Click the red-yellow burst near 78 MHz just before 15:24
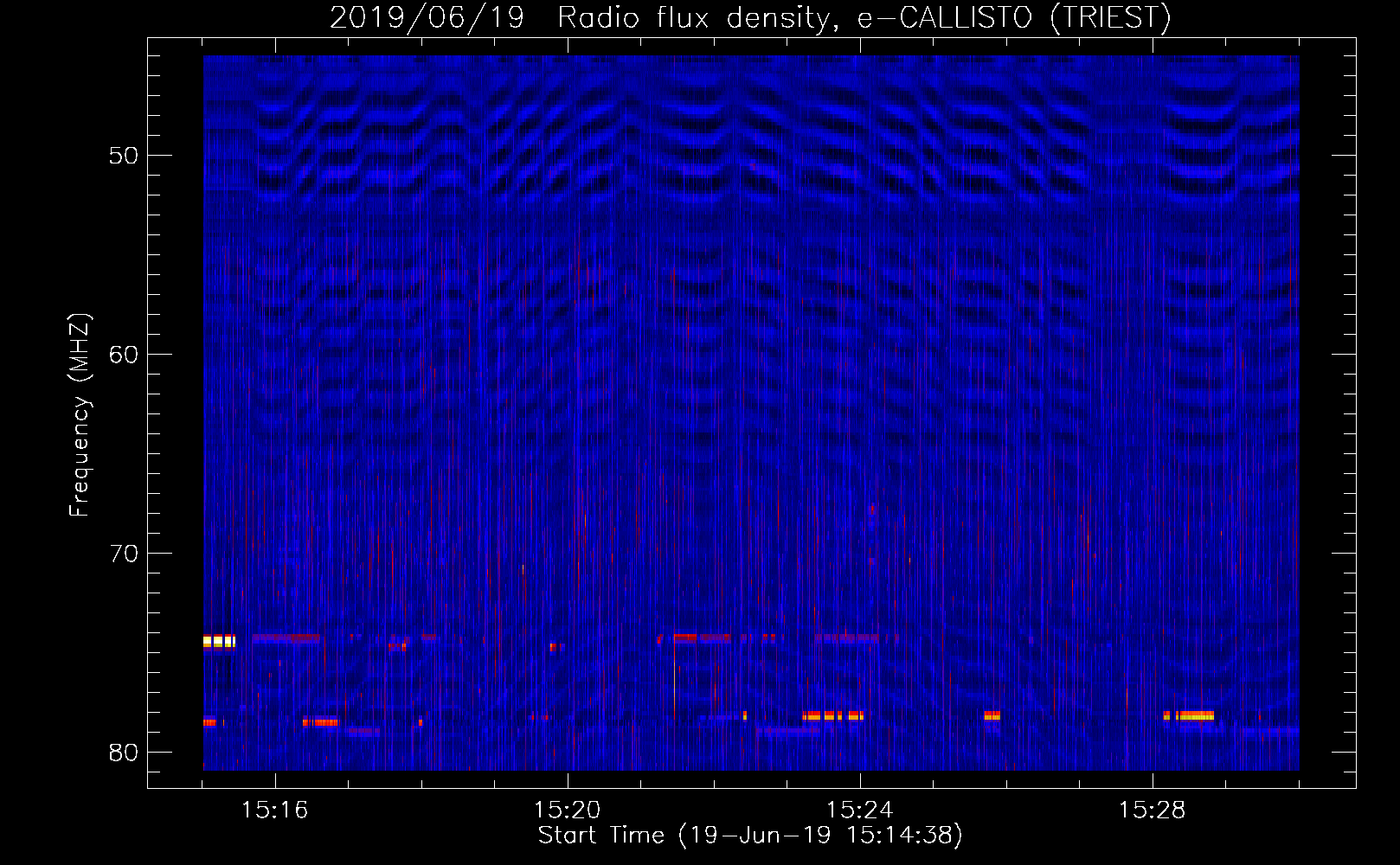1400x865 pixels. point(832,715)
